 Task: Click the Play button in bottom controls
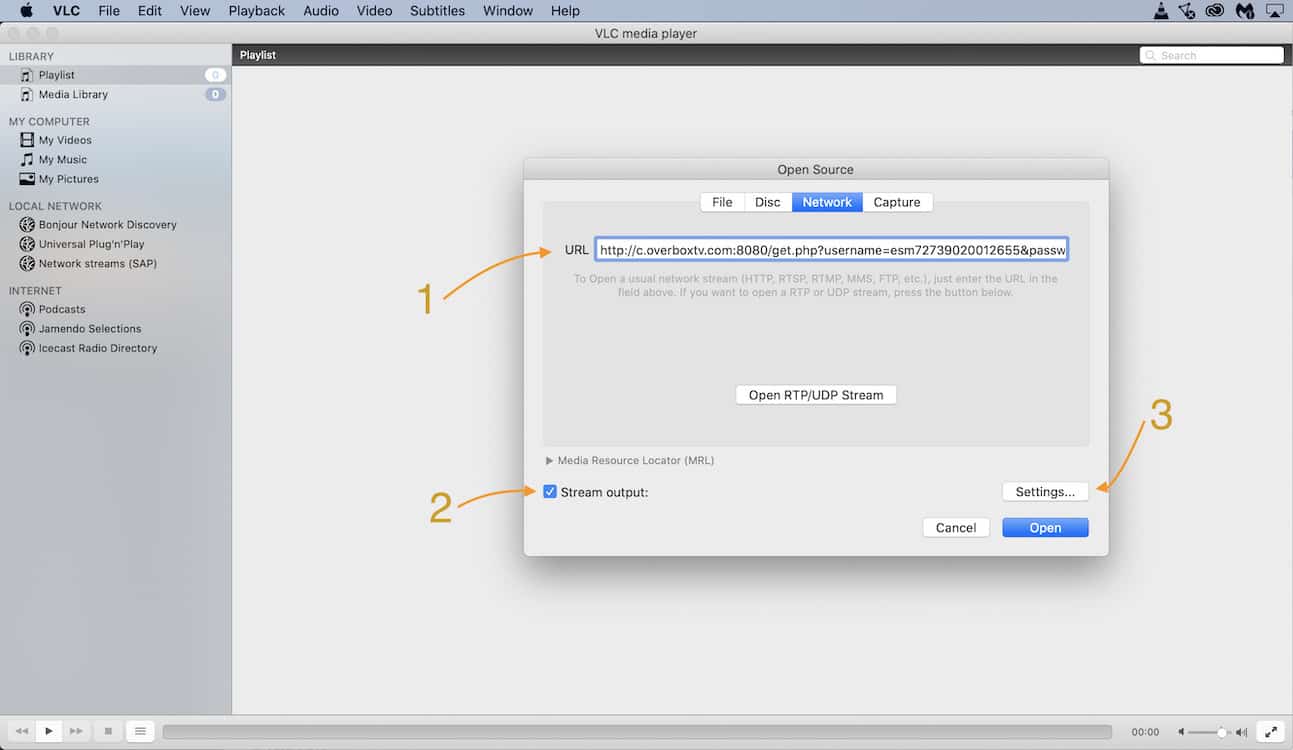point(48,731)
